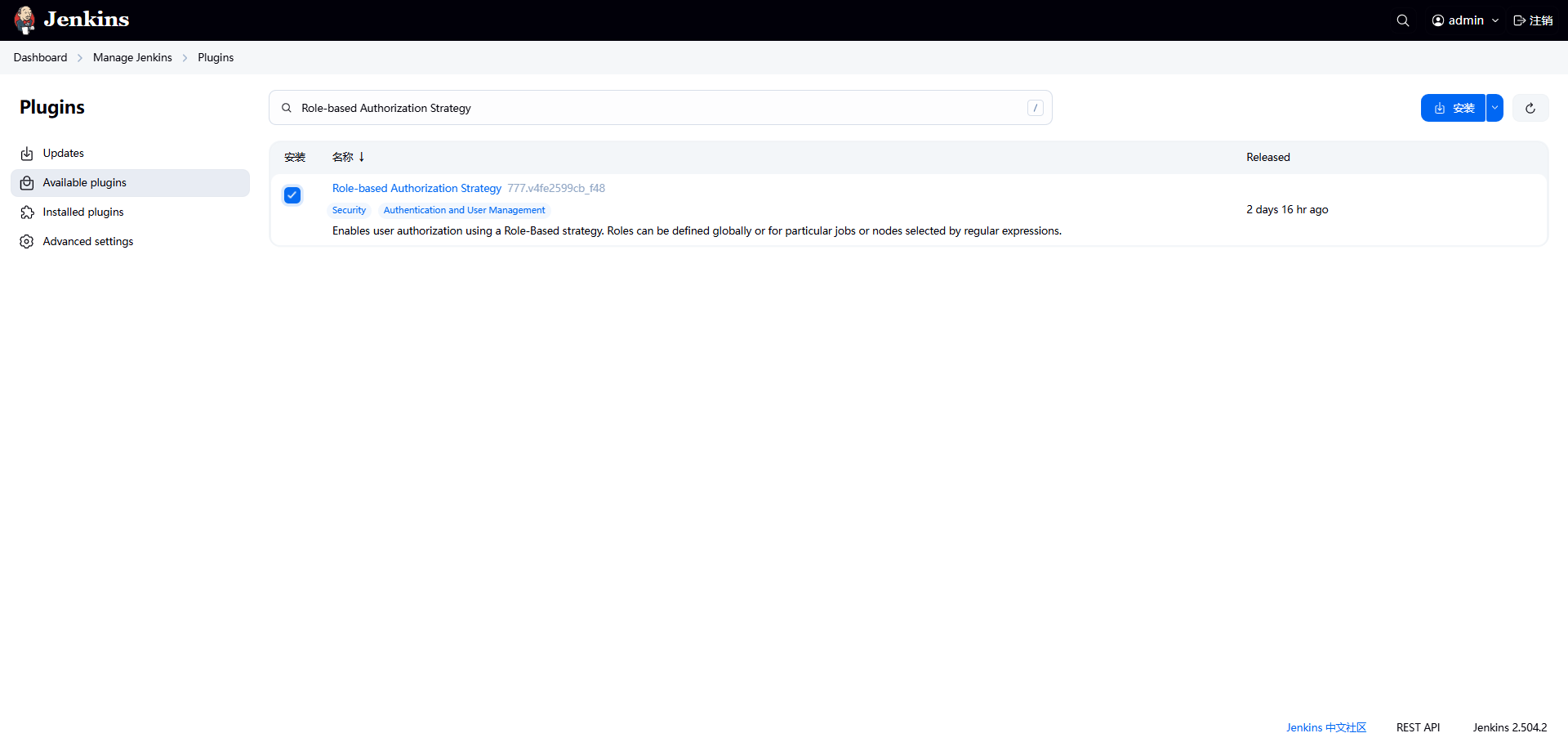
Task: Click the Jenkins butler logo icon
Action: coord(24,20)
